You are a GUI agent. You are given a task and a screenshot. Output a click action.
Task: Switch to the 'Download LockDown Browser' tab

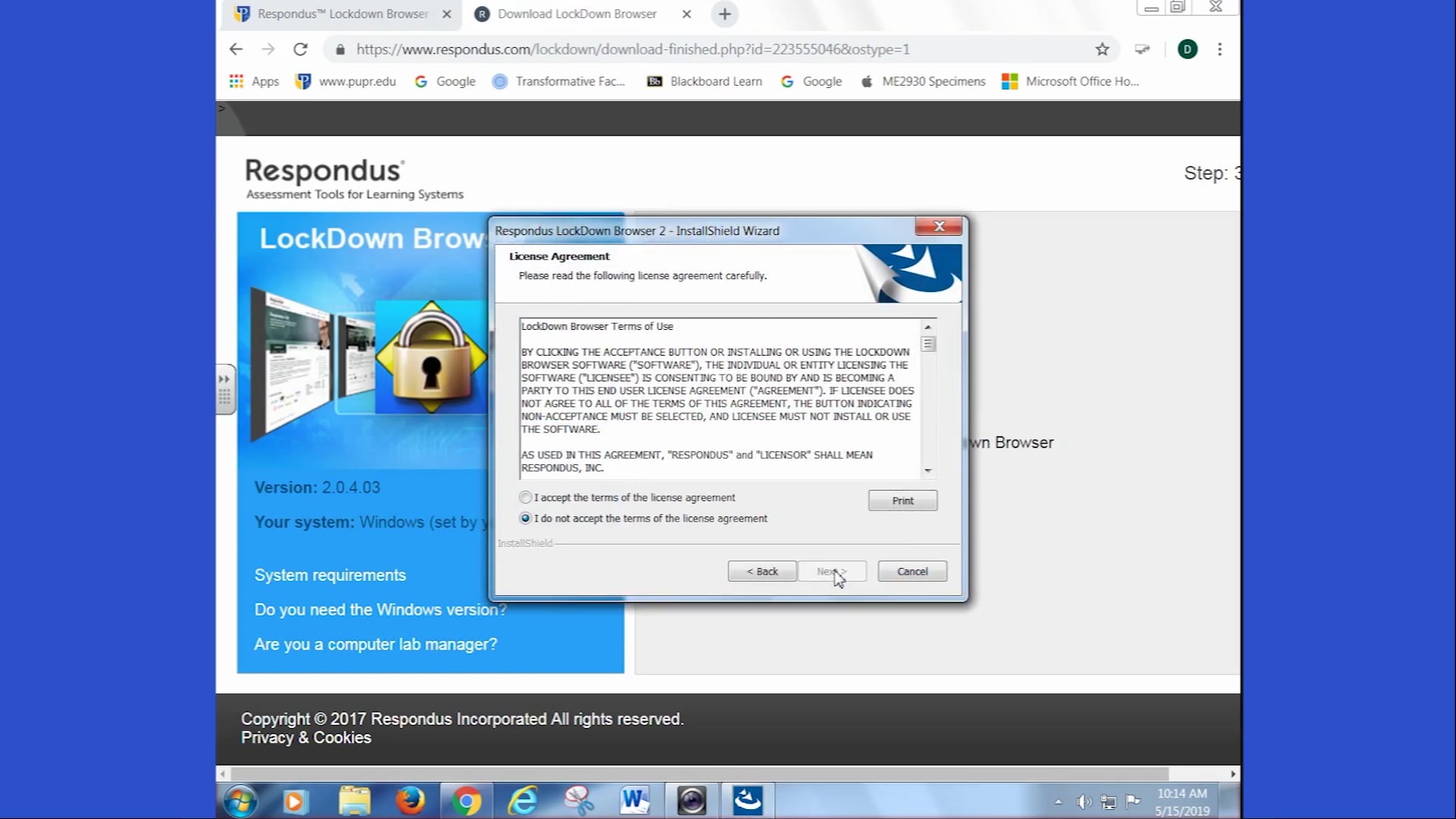576,14
